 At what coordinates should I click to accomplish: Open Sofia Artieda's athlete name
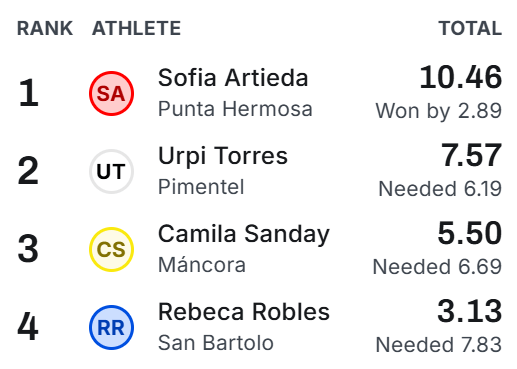233,78
